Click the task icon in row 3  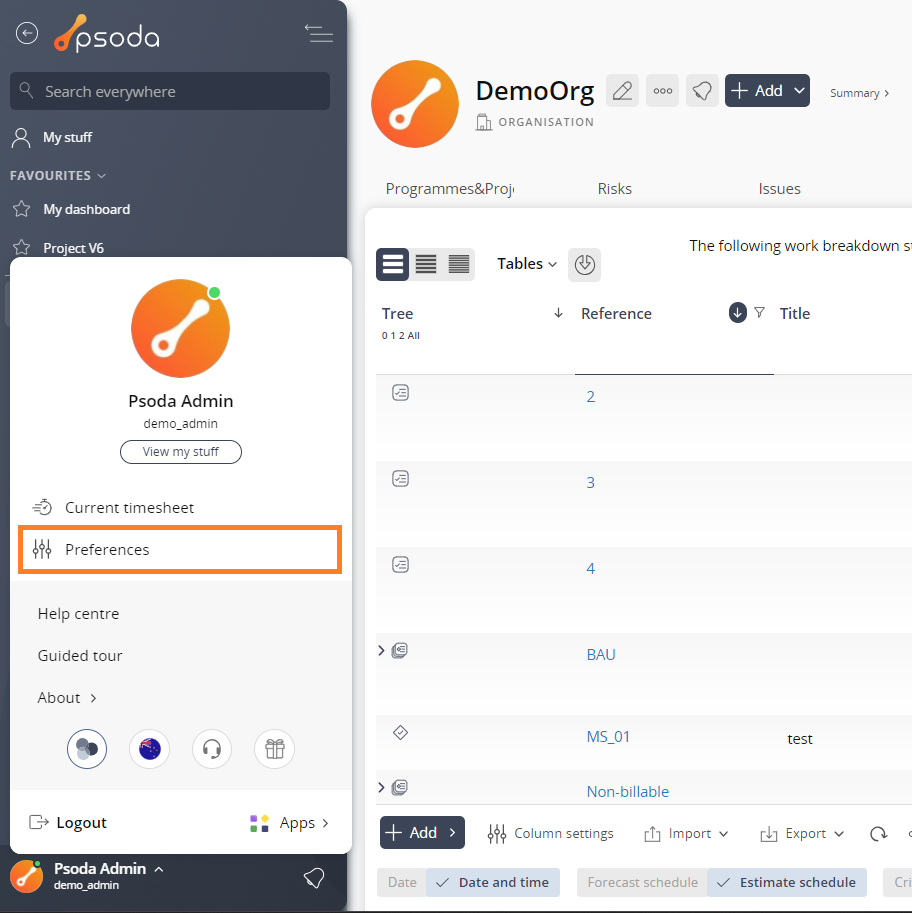tap(401, 479)
